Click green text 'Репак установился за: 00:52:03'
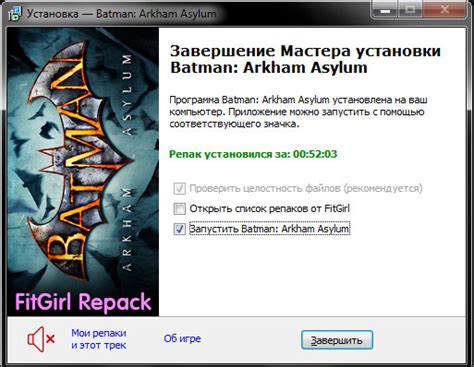 point(253,154)
